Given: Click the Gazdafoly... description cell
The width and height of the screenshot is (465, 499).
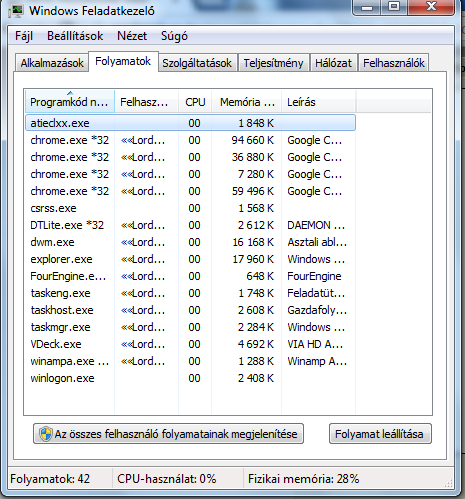Looking at the screenshot, I should pos(317,310).
